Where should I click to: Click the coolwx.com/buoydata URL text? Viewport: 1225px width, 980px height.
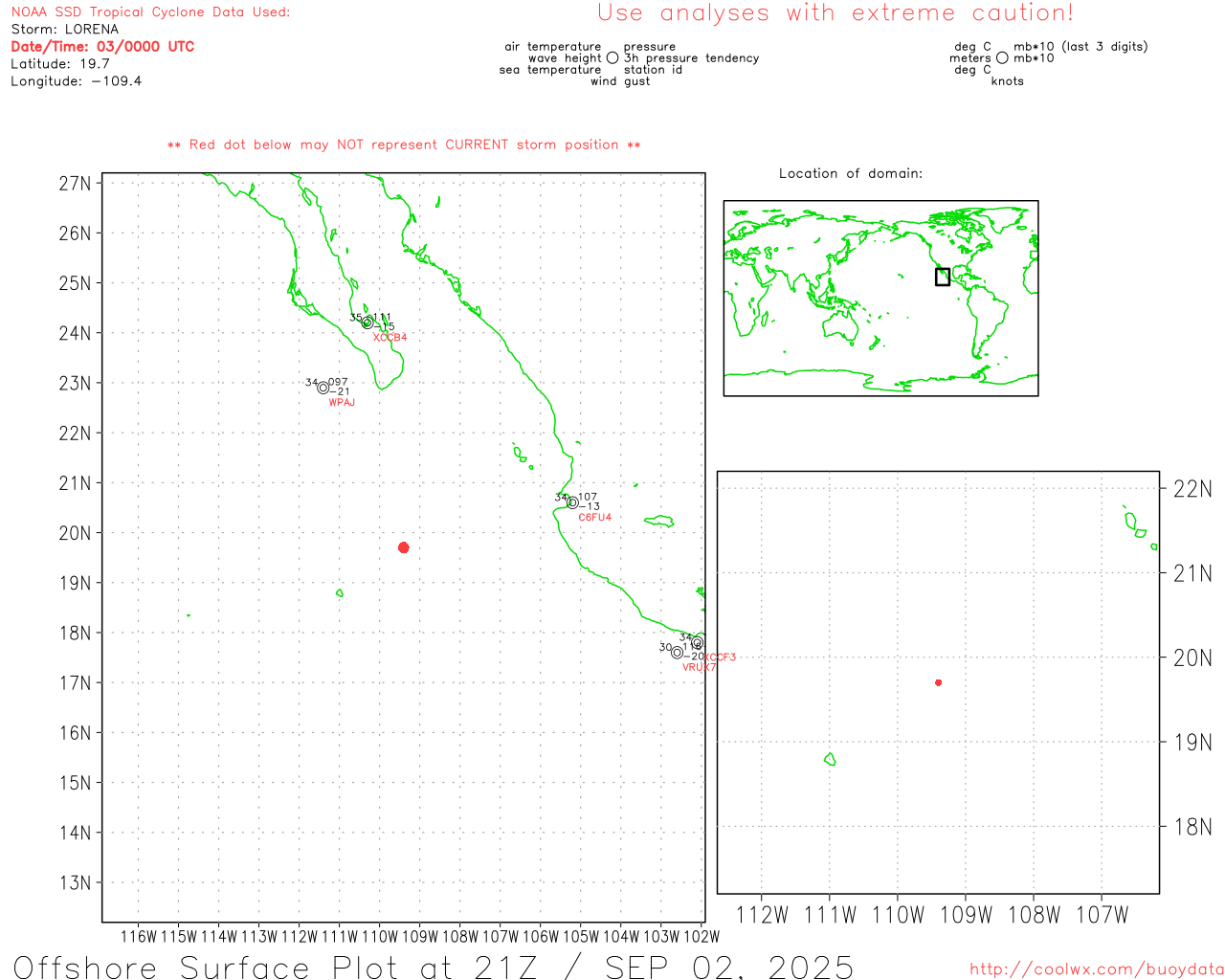tap(1097, 969)
